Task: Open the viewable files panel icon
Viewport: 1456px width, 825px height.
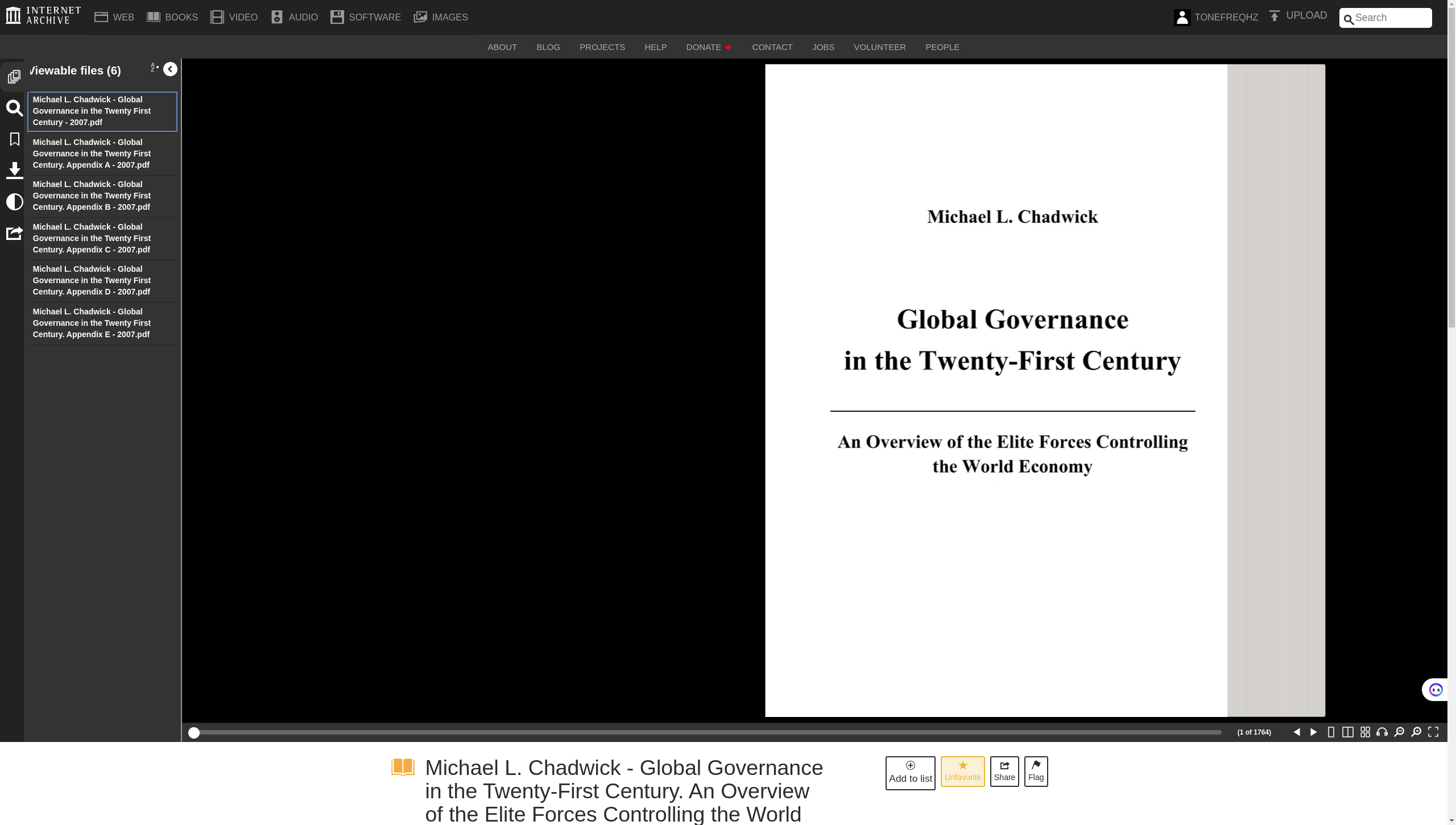Action: coord(14,76)
